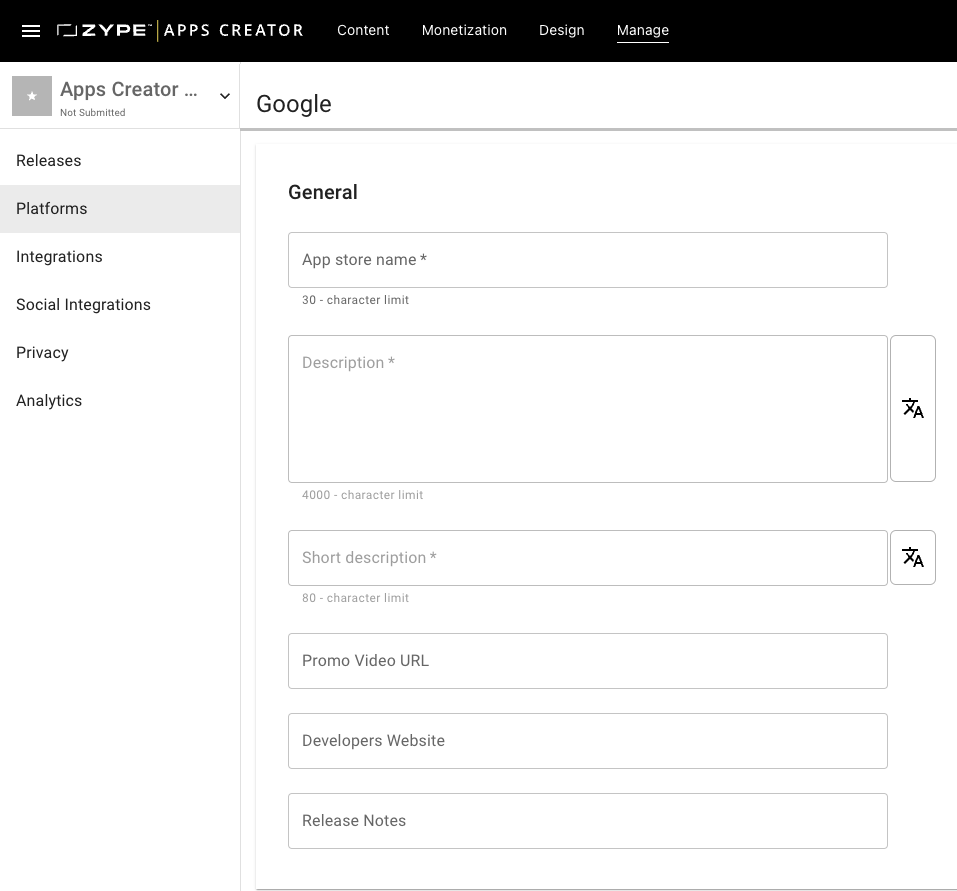This screenshot has width=957, height=891.
Task: Click the 4000 - character limit hint
Action: (x=363, y=495)
